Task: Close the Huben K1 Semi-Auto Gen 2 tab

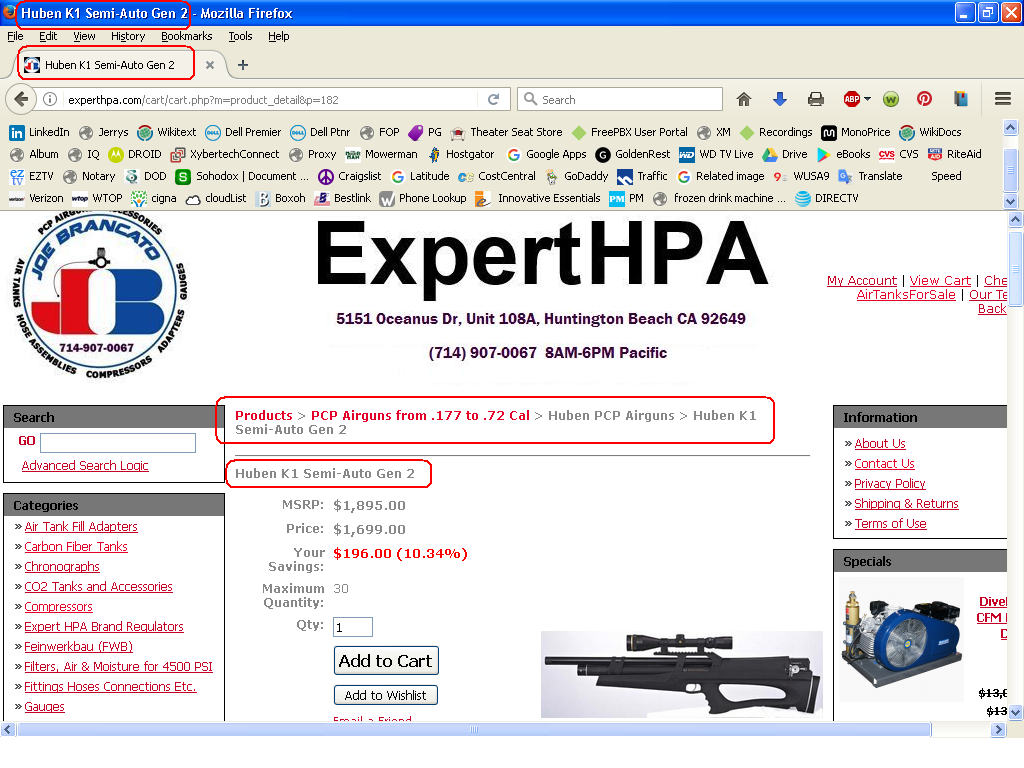Action: tap(210, 65)
